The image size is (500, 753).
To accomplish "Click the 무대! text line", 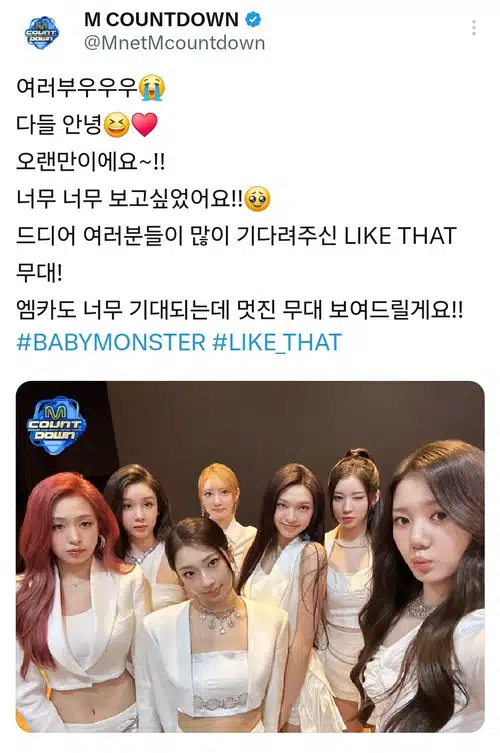I will point(39,273).
